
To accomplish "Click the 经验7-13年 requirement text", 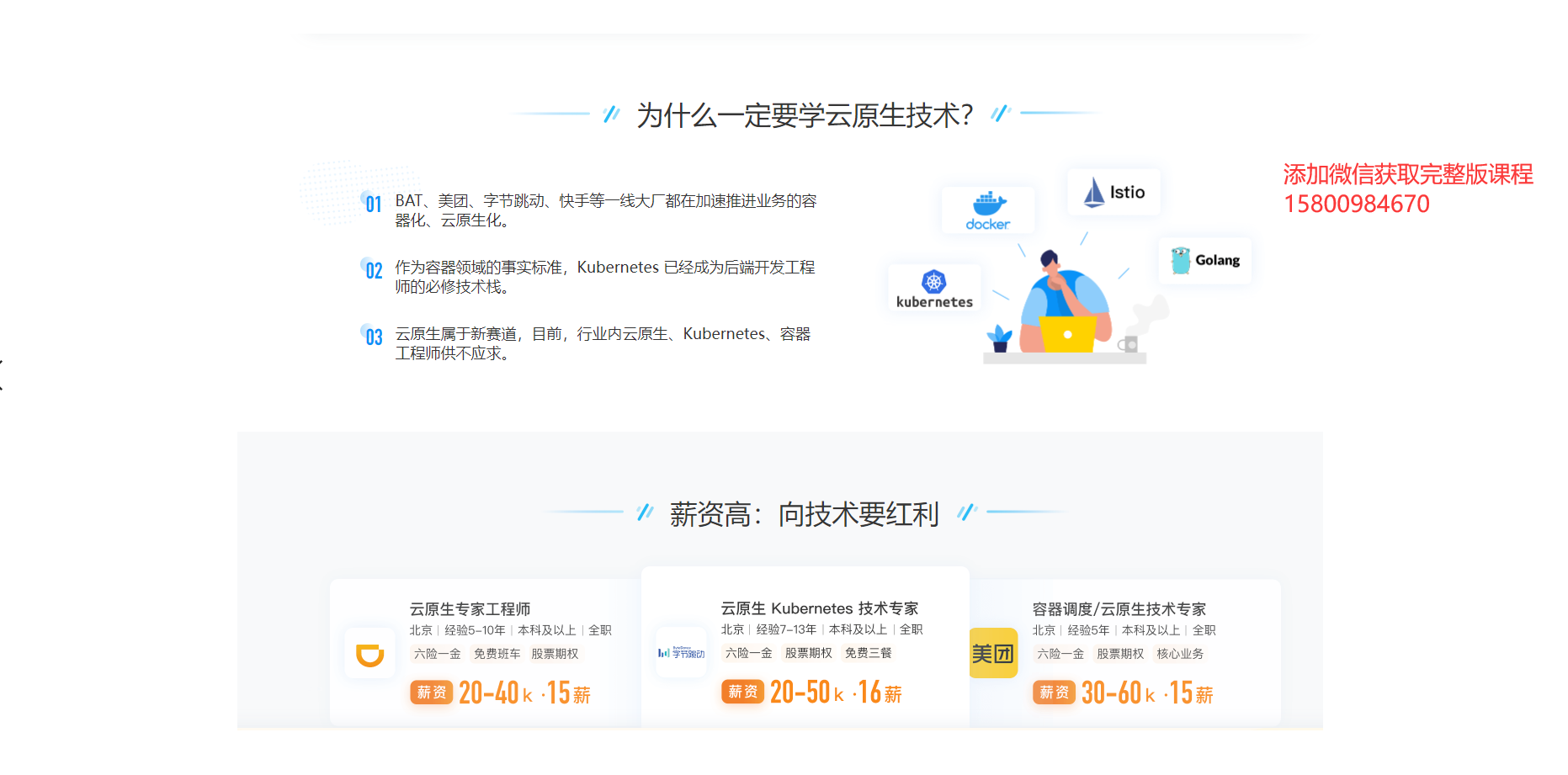I will click(786, 629).
